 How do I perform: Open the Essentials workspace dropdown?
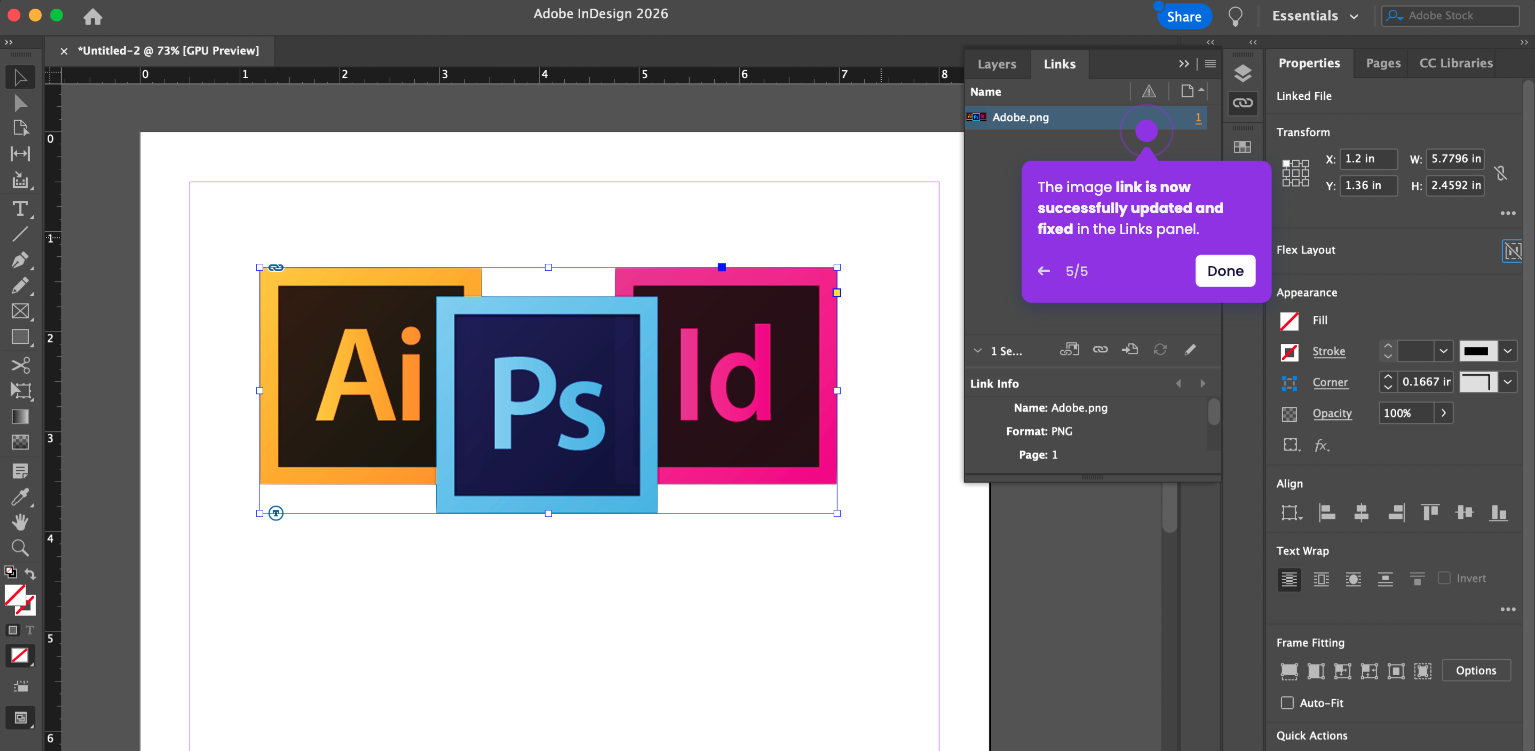(1315, 16)
